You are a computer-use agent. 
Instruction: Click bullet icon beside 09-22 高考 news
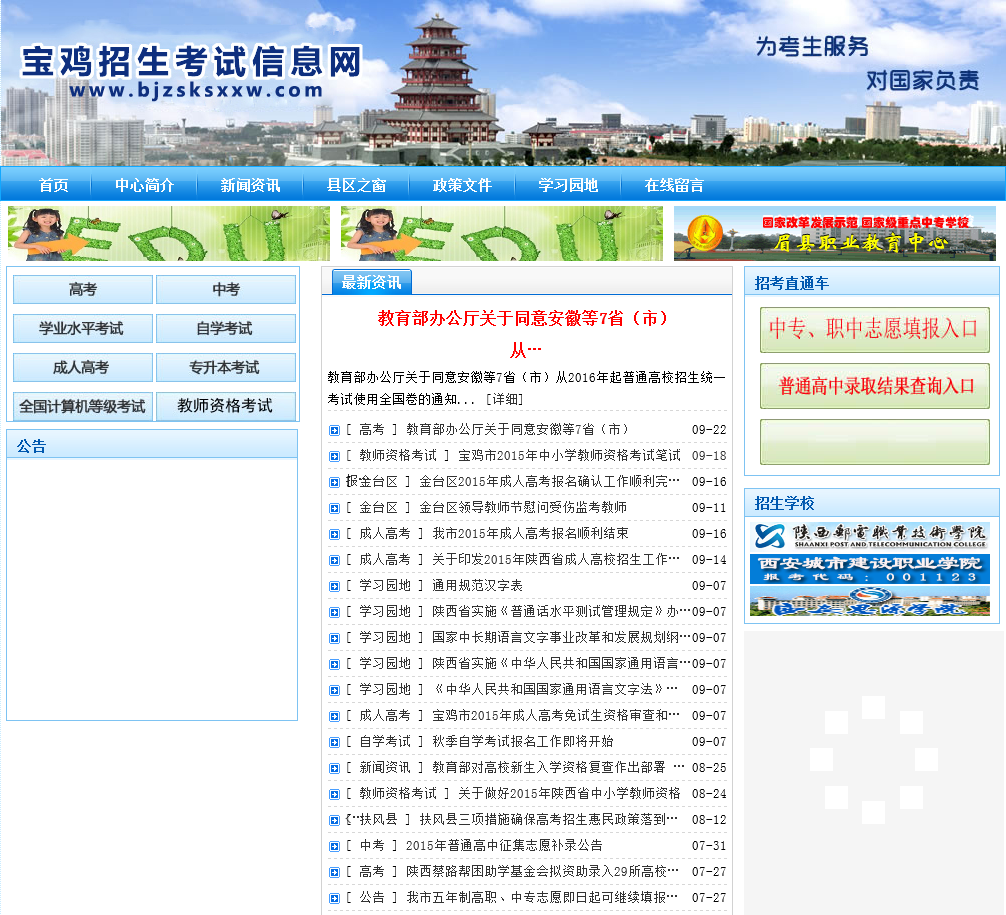point(334,431)
